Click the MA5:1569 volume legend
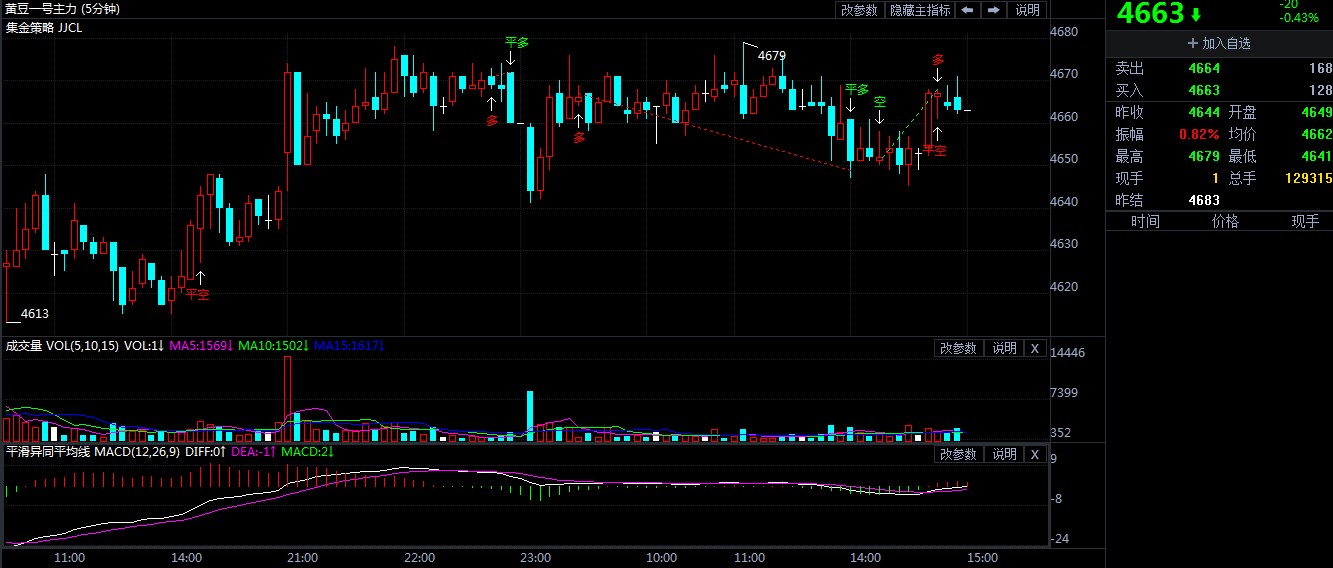The image size is (1333, 568). point(201,346)
